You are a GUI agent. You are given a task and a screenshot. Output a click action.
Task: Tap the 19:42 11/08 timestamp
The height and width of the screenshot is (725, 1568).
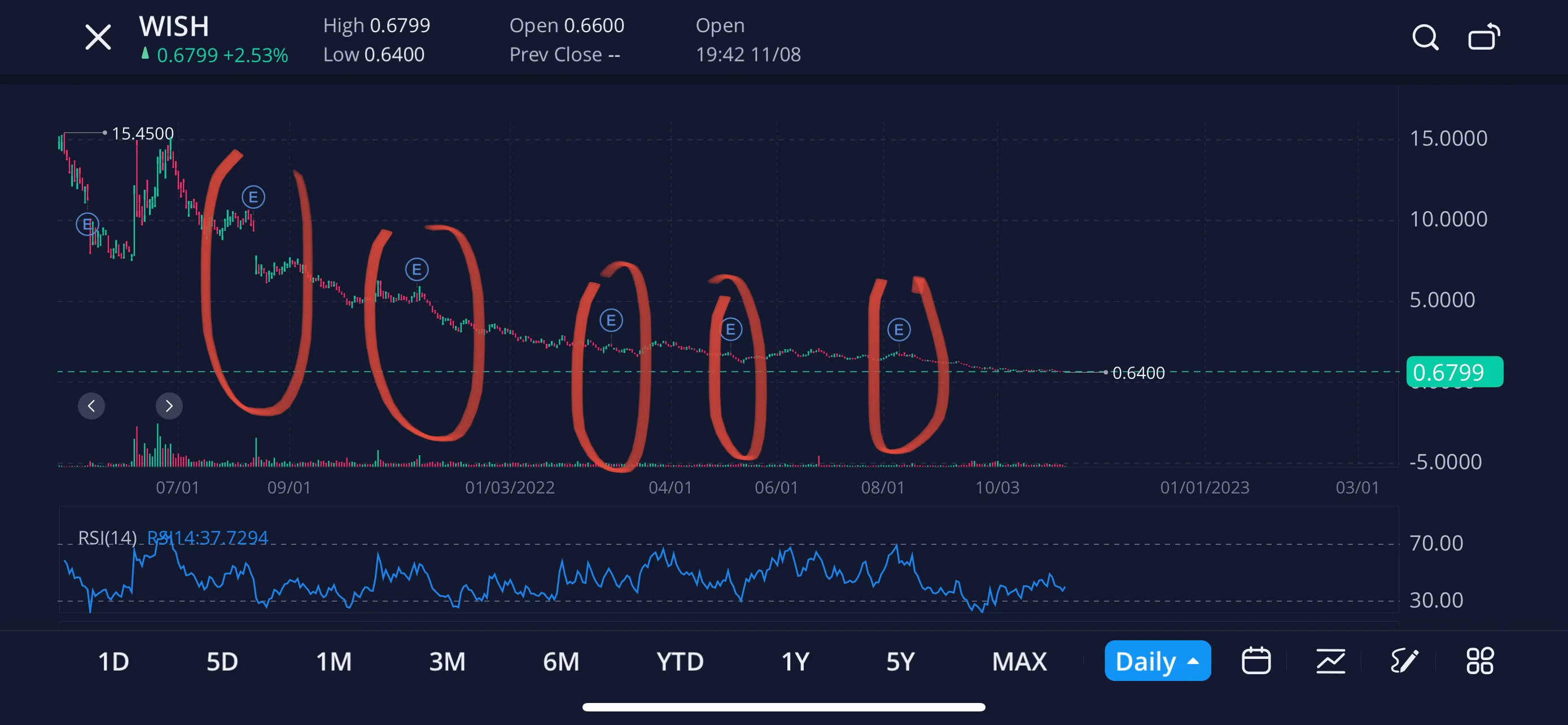[x=748, y=54]
